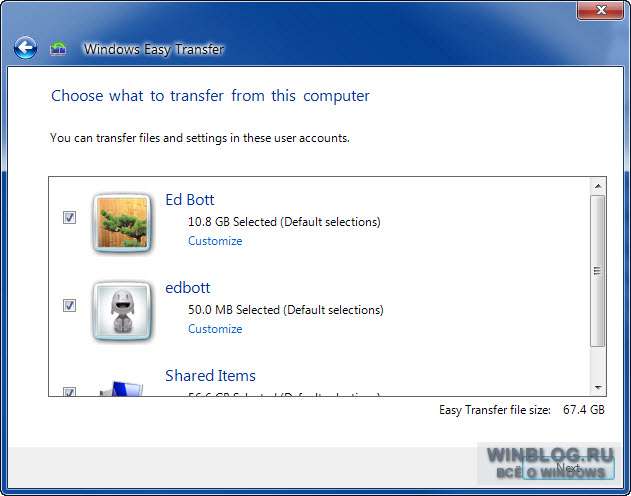Click the edbott account name
The height and width of the screenshot is (496, 631).
click(x=188, y=288)
